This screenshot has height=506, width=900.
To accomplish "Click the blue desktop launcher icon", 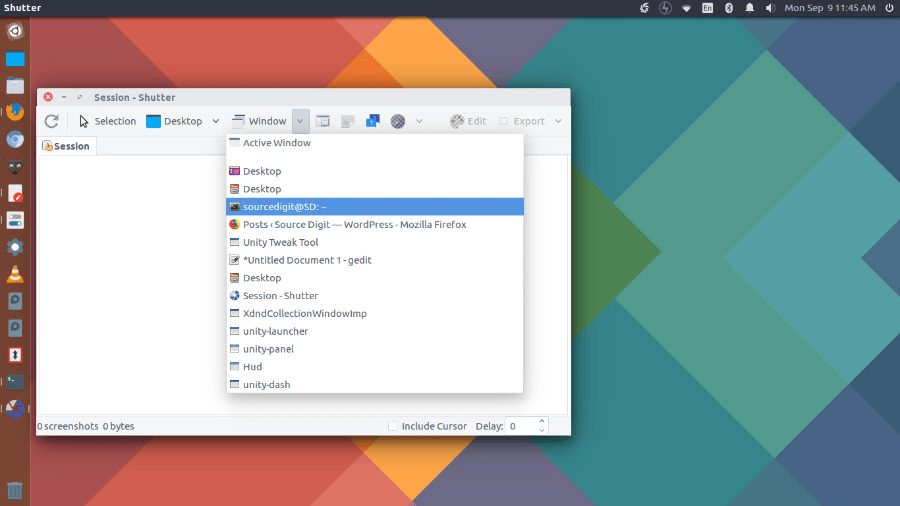I will 15,59.
